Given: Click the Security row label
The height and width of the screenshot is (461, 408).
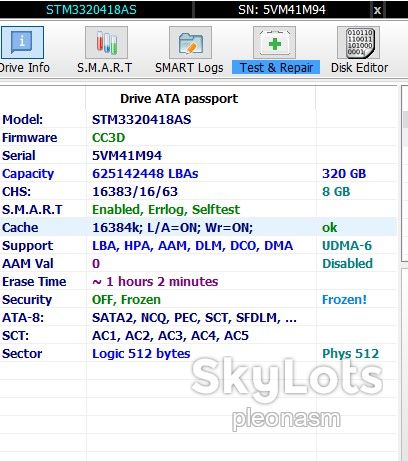Looking at the screenshot, I should tap(27, 300).
